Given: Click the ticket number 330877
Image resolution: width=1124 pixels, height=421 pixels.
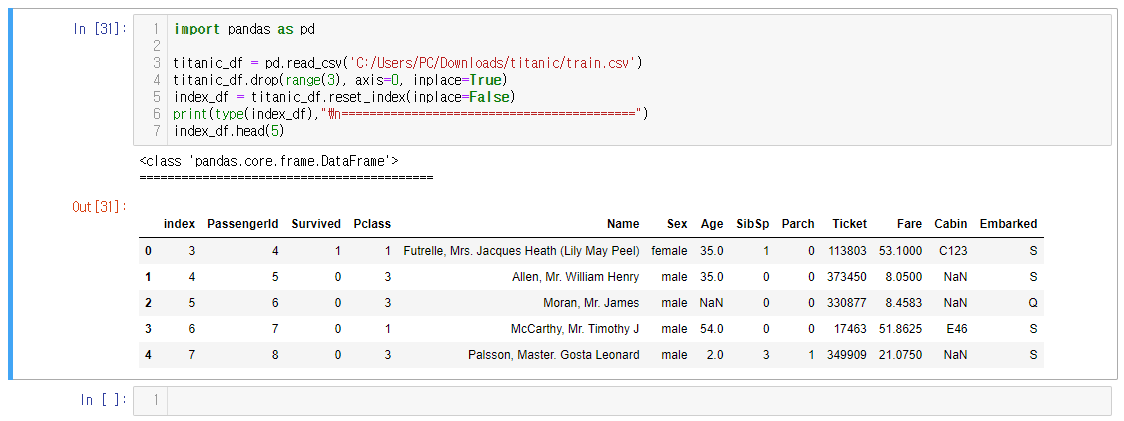Looking at the screenshot, I should coord(847,303).
